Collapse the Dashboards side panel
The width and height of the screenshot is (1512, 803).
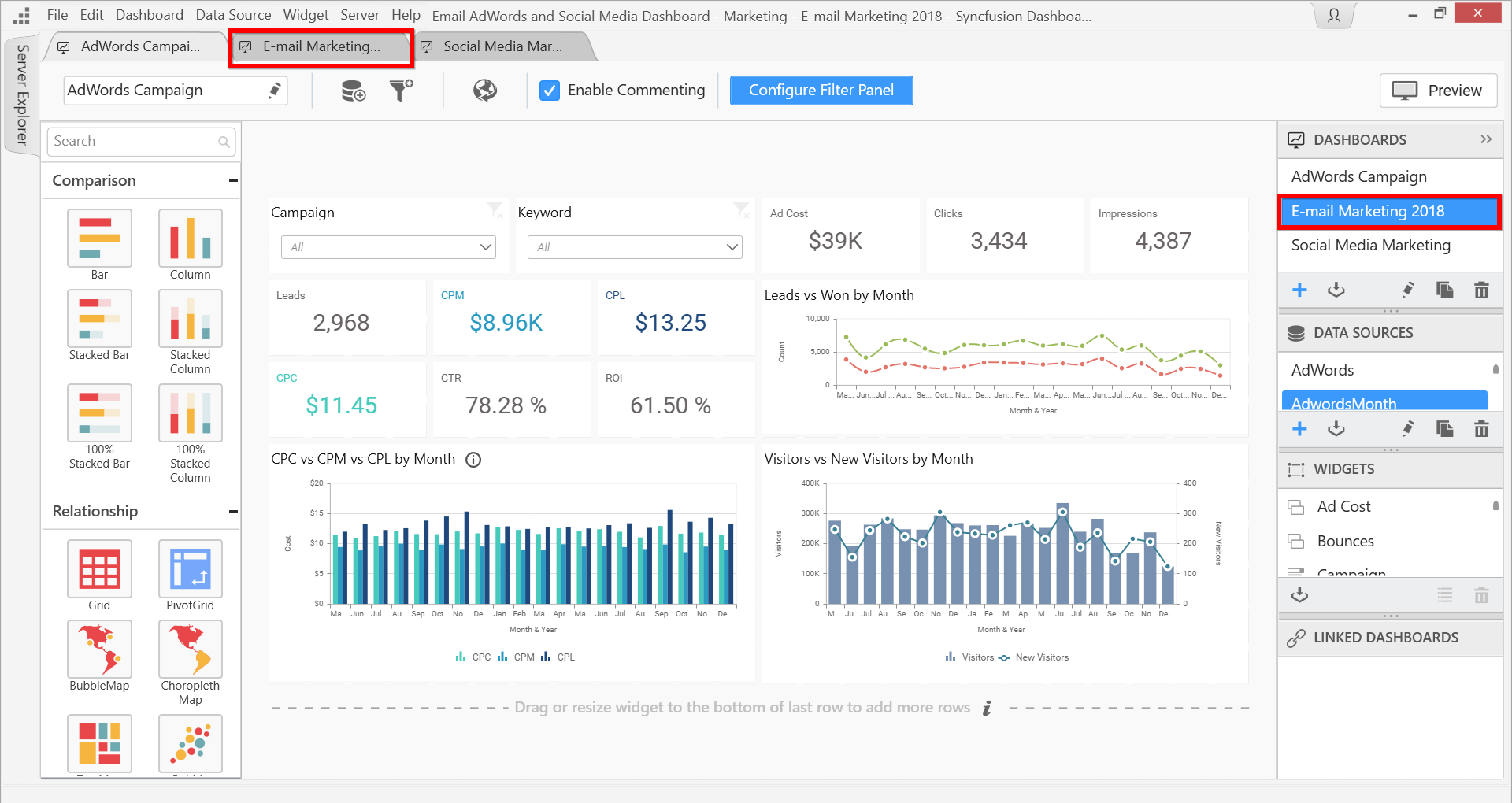coord(1486,139)
